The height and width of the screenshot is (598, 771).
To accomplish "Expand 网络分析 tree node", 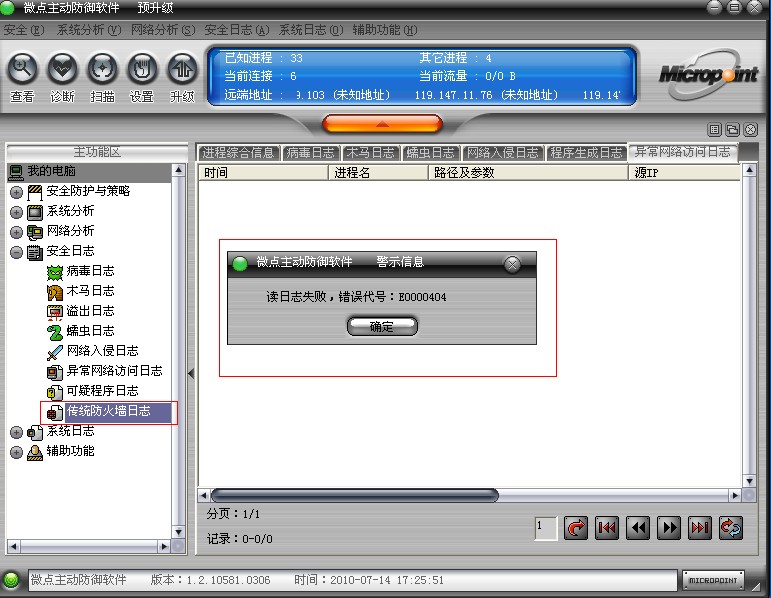I will (x=16, y=232).
